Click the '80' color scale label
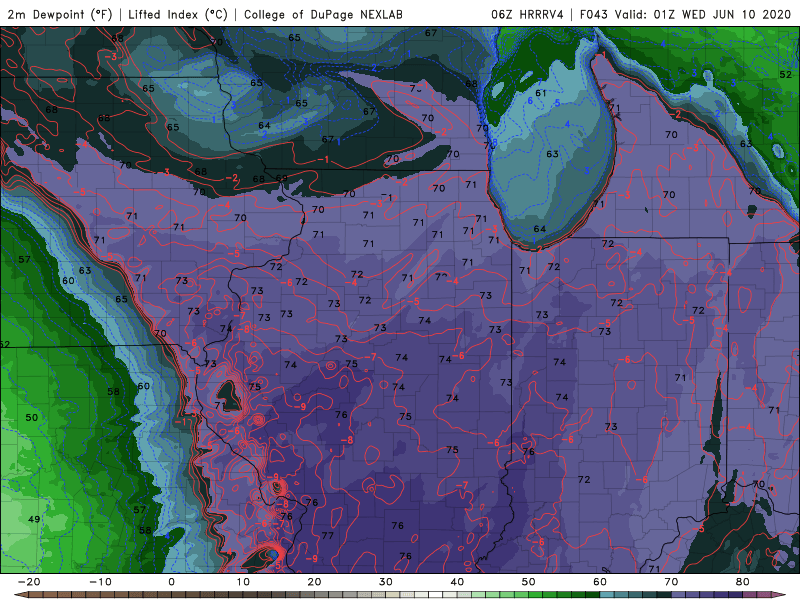 (x=742, y=582)
